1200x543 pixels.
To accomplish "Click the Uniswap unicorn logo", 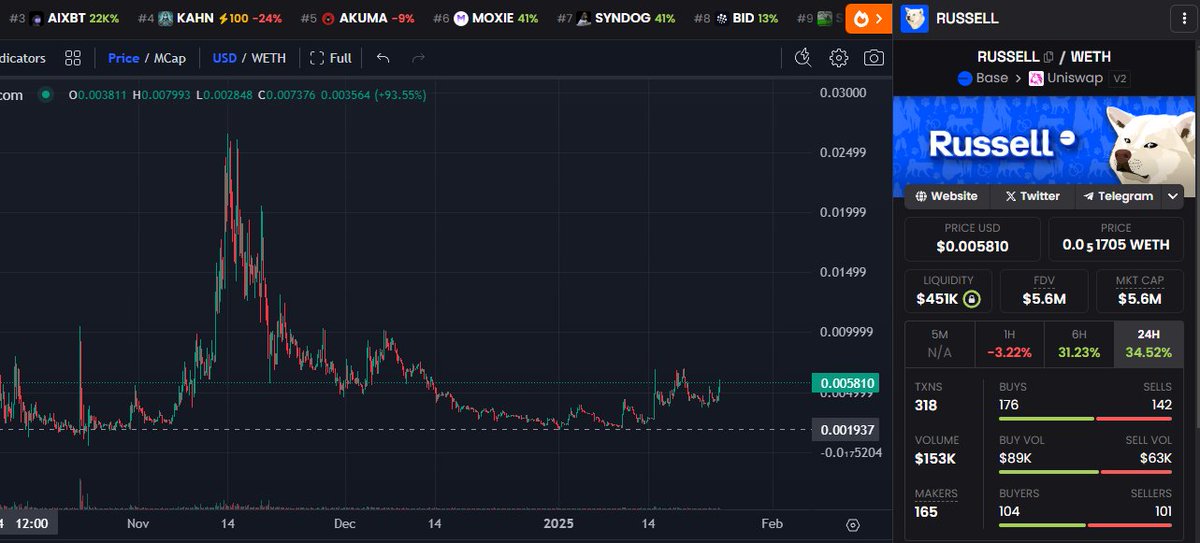I will coord(1037,78).
